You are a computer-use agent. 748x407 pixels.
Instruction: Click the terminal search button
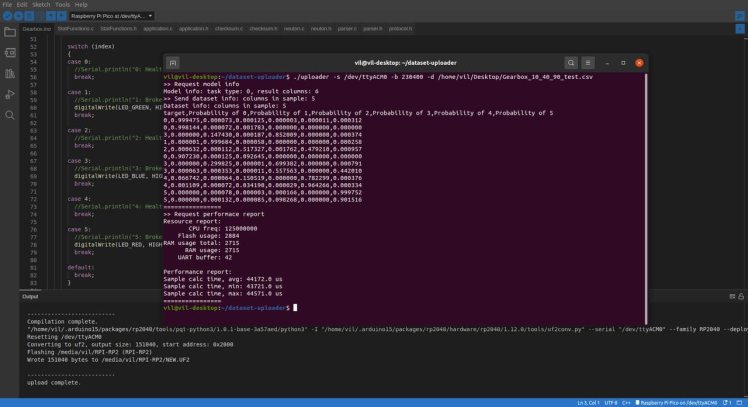tap(571, 62)
